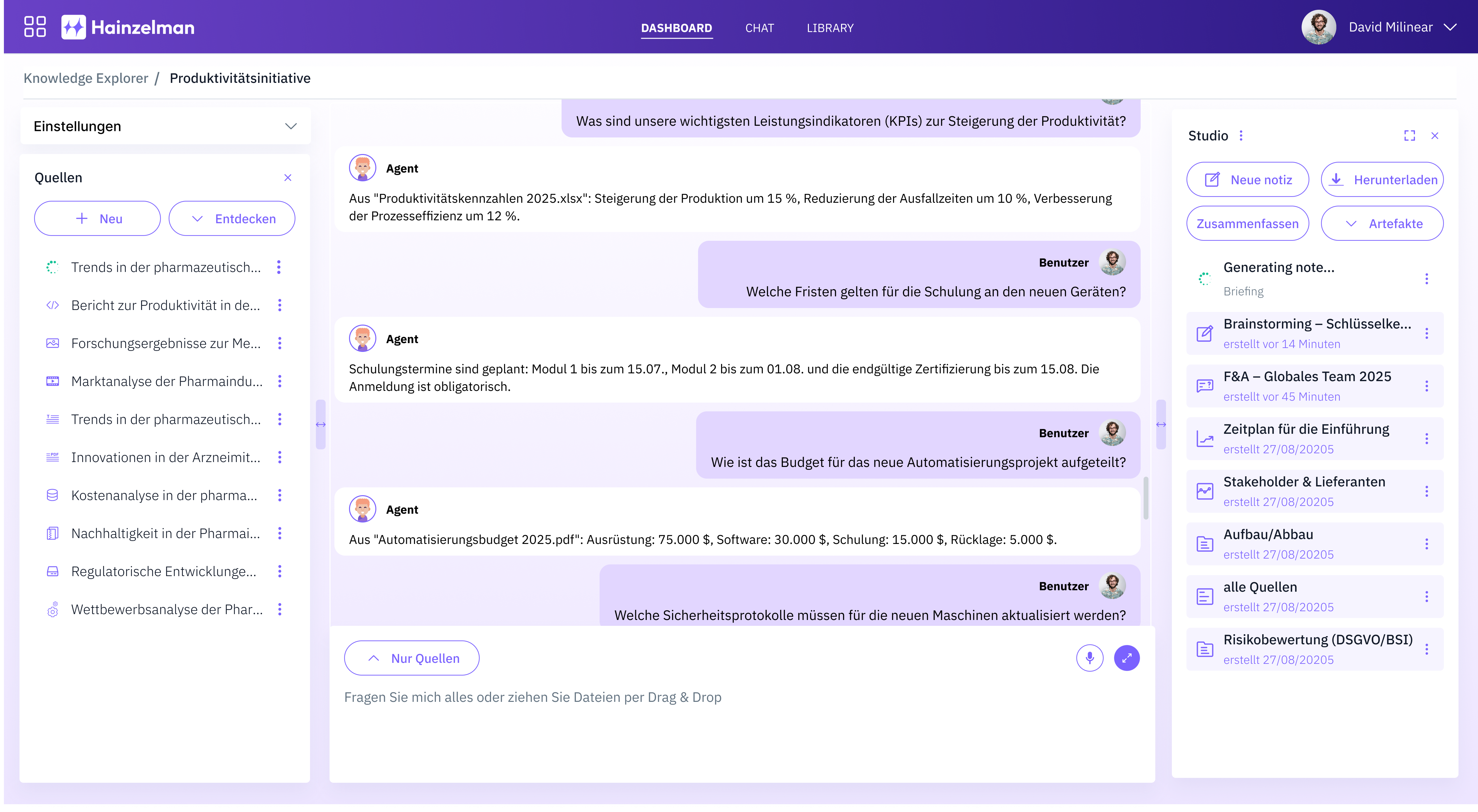Open the app grid menu
This screenshot has height=812, width=1478.
pos(35,26)
